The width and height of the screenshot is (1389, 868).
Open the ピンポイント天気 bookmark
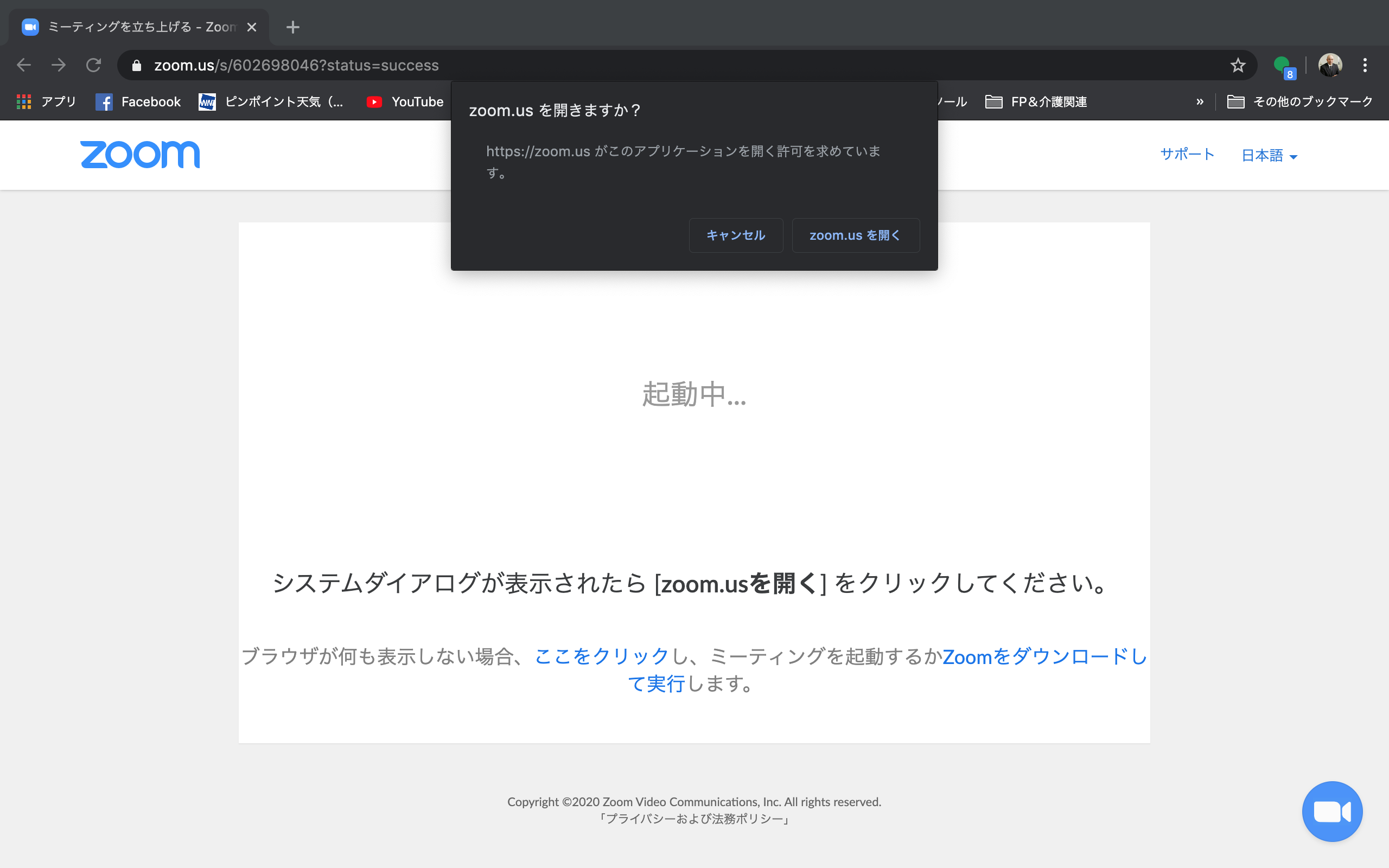click(271, 101)
